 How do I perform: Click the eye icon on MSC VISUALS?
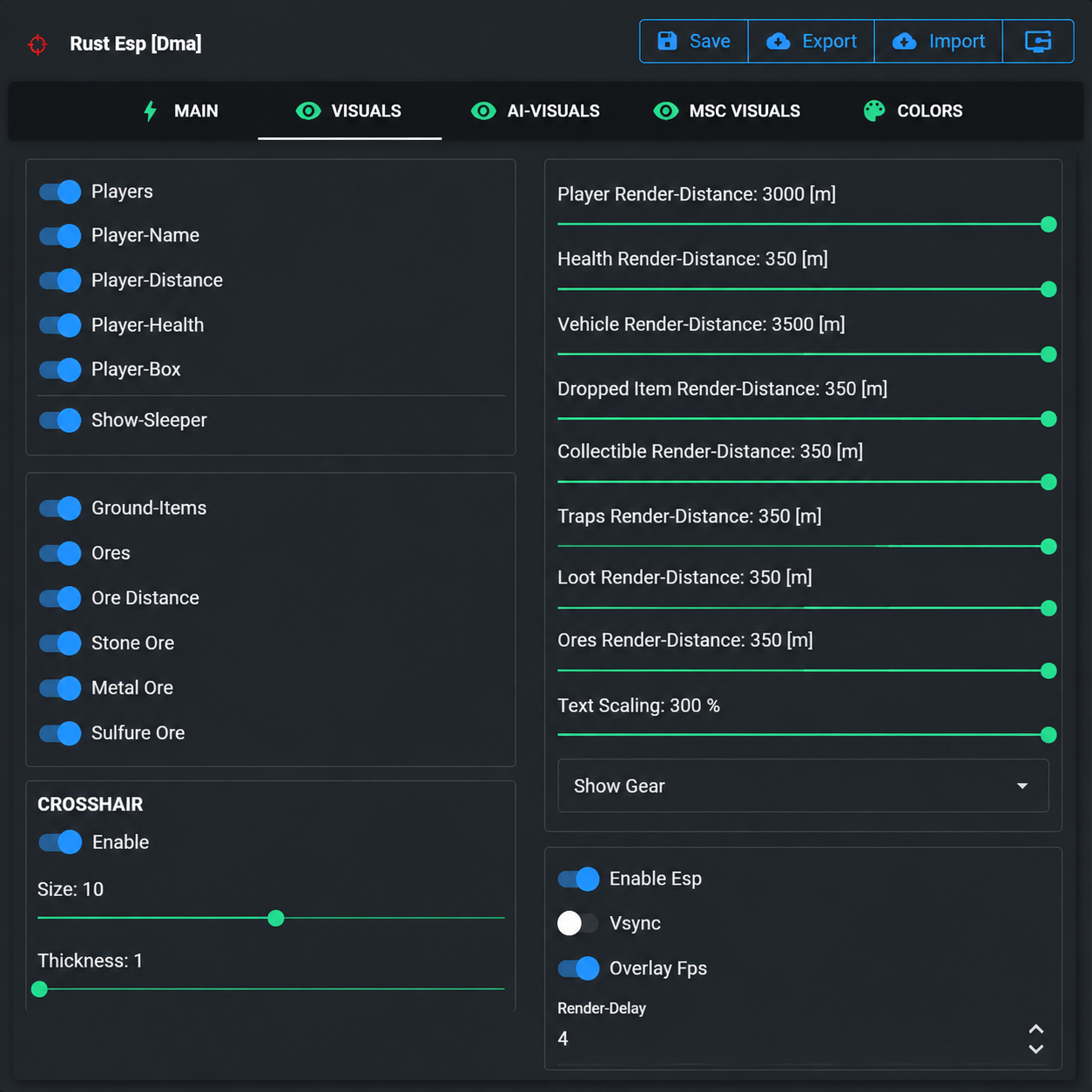click(x=666, y=111)
